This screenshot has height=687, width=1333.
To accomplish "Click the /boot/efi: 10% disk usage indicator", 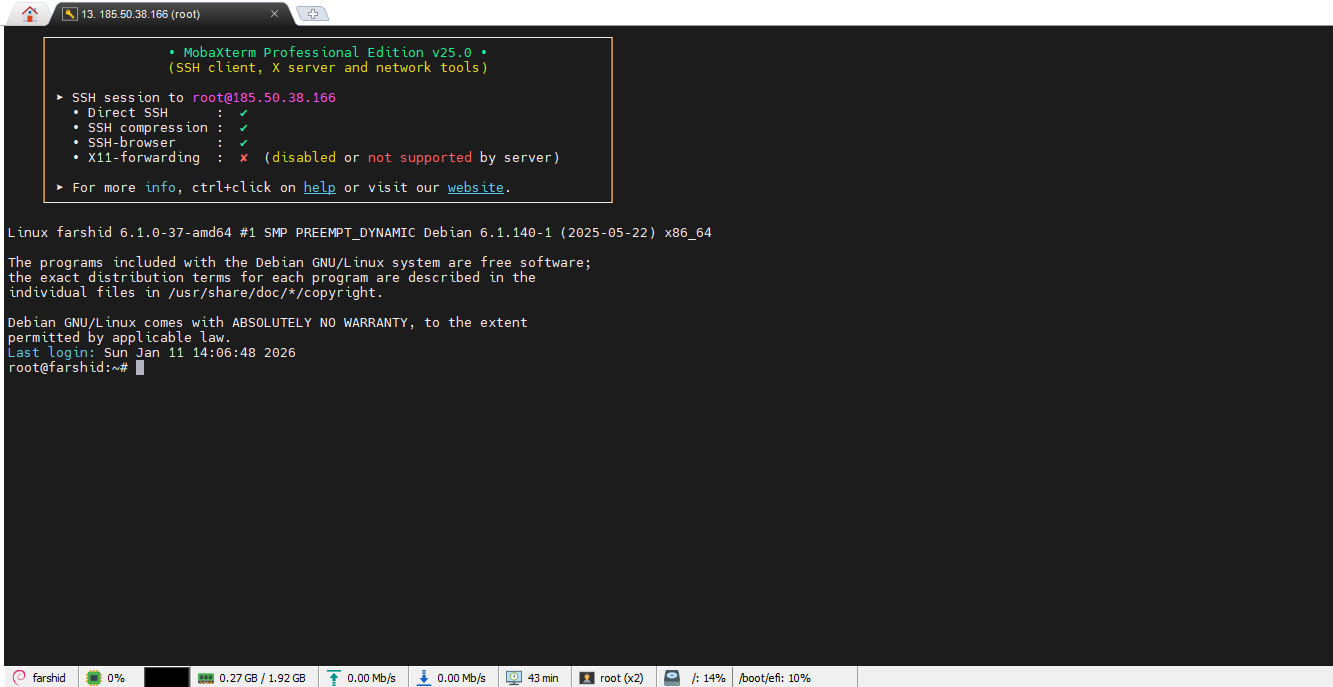I will tap(774, 677).
